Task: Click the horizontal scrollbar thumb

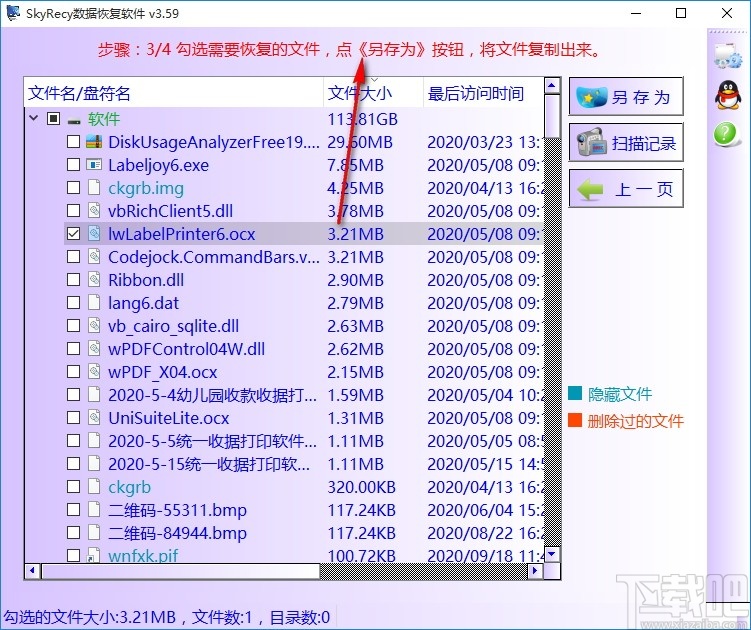Action: 181,571
